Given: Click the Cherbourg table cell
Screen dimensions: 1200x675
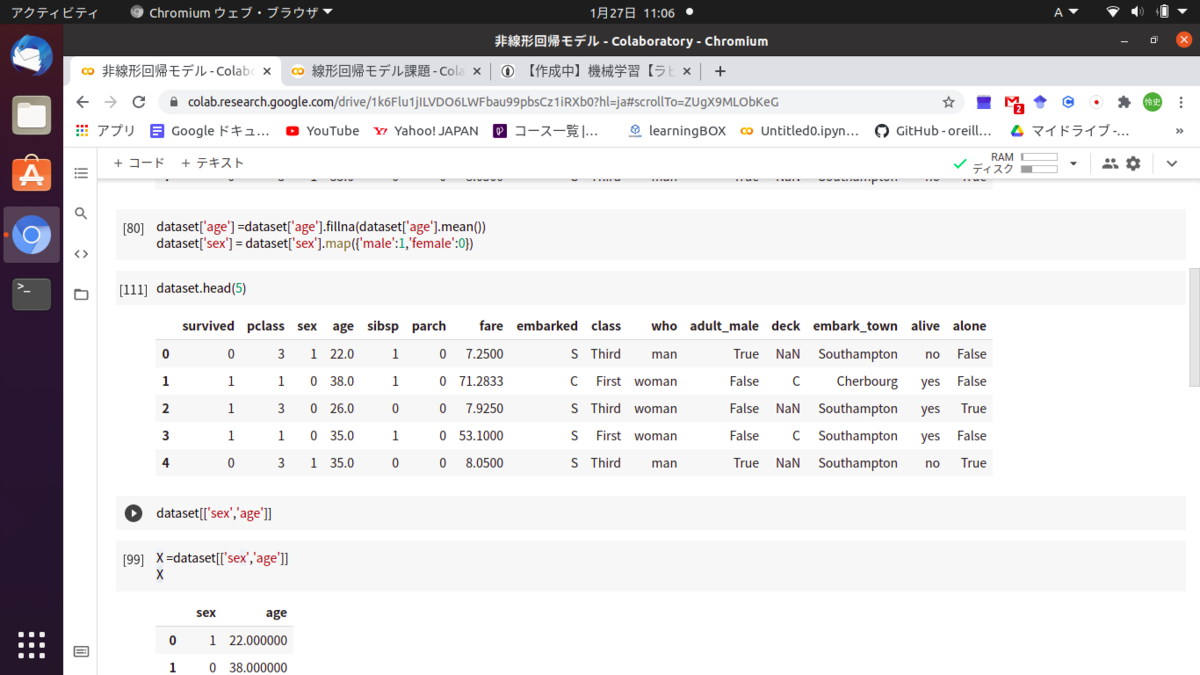Looking at the screenshot, I should point(867,381).
